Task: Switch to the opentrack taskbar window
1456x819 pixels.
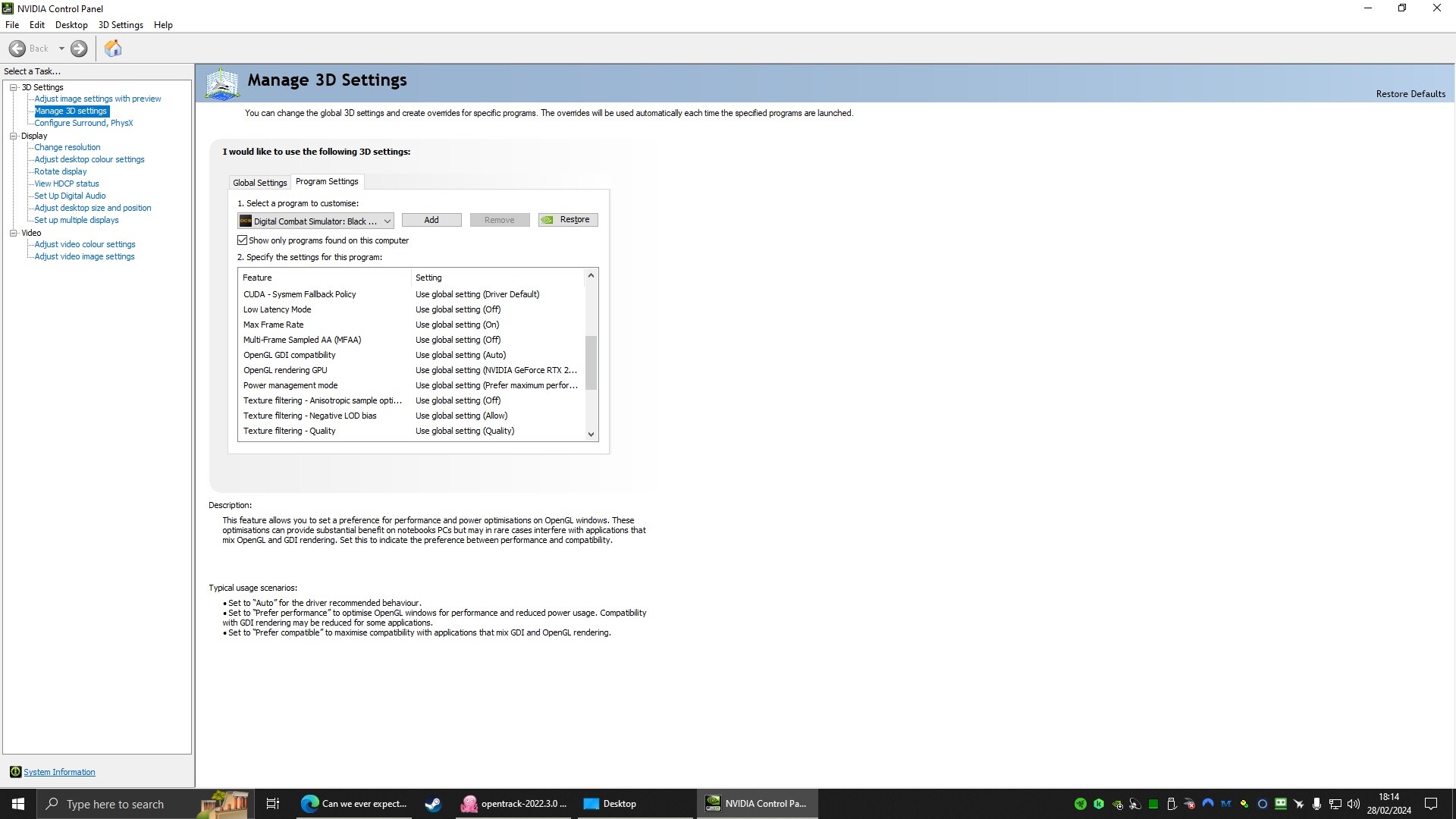Action: coord(514,804)
